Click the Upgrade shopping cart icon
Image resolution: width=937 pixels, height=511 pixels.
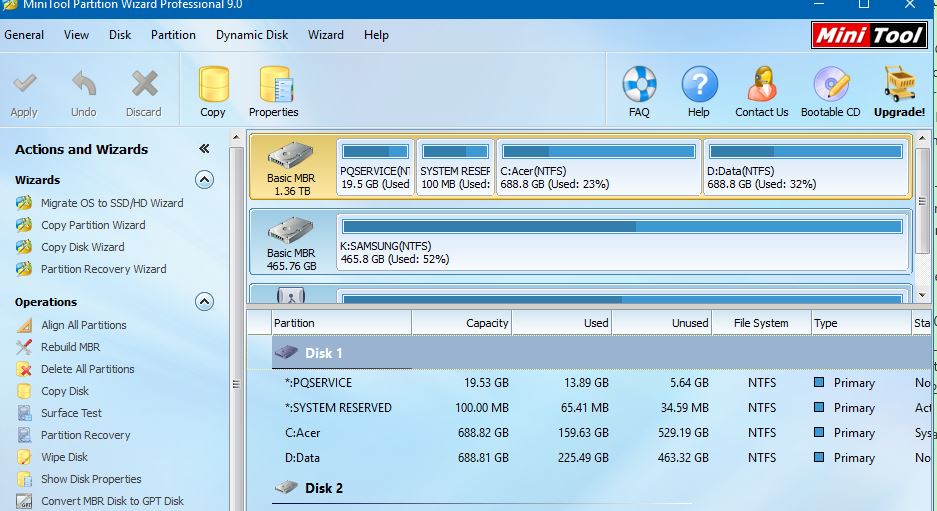coord(899,84)
